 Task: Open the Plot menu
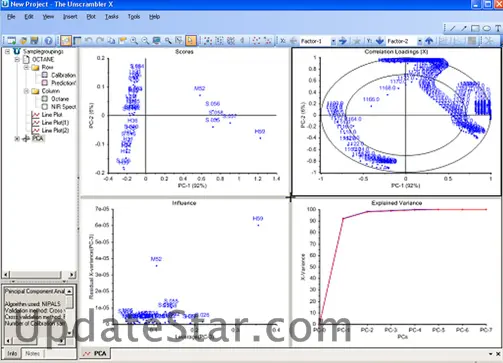[x=91, y=17]
